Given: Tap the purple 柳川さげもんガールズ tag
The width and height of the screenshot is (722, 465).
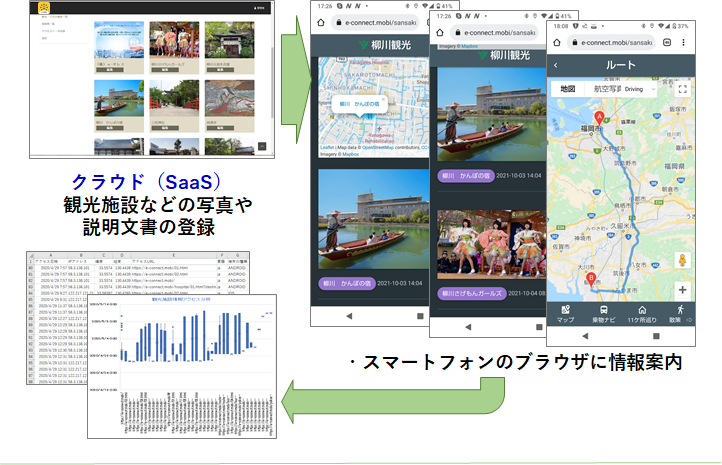Looking at the screenshot, I should pyautogui.click(x=472, y=293).
